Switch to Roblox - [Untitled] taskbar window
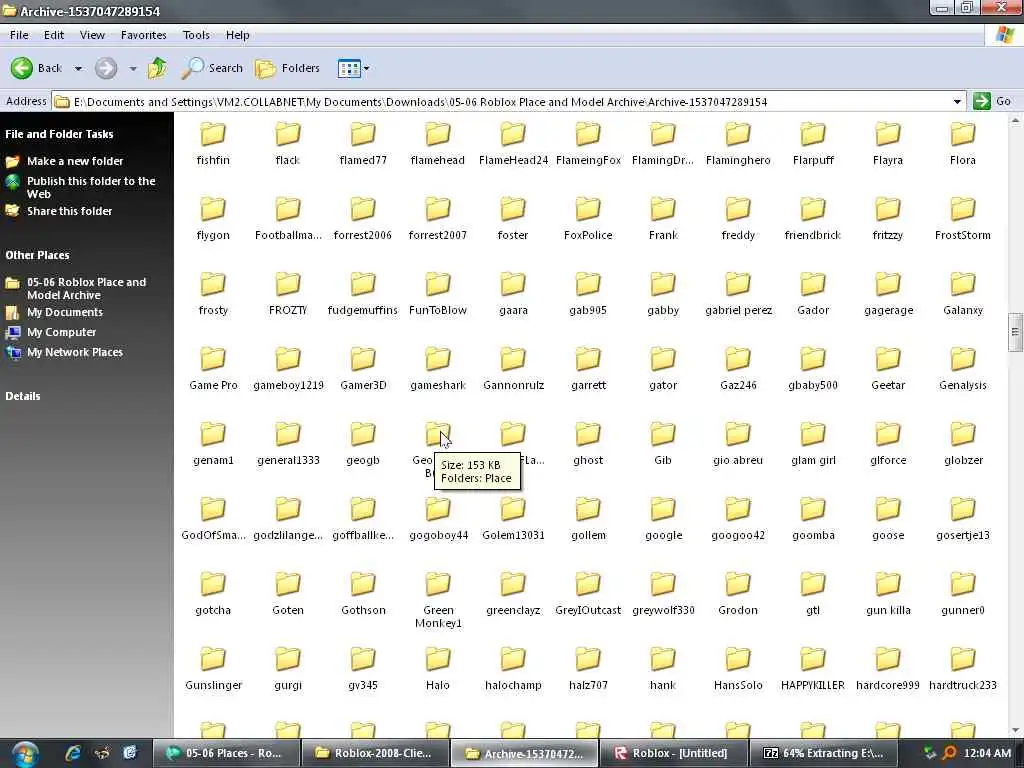The height and width of the screenshot is (768, 1024). [672, 753]
